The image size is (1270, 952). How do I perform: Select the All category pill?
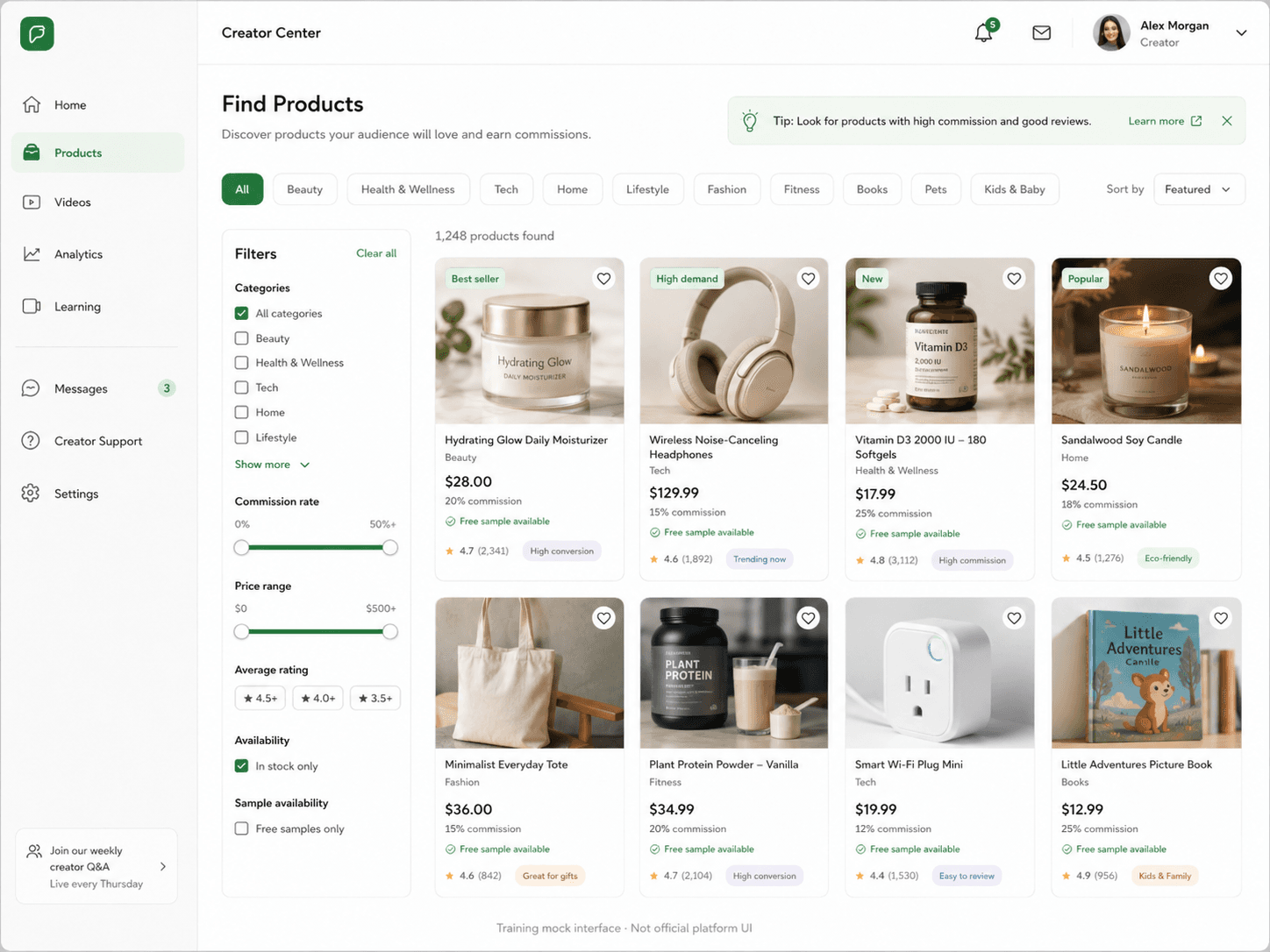[x=242, y=189]
